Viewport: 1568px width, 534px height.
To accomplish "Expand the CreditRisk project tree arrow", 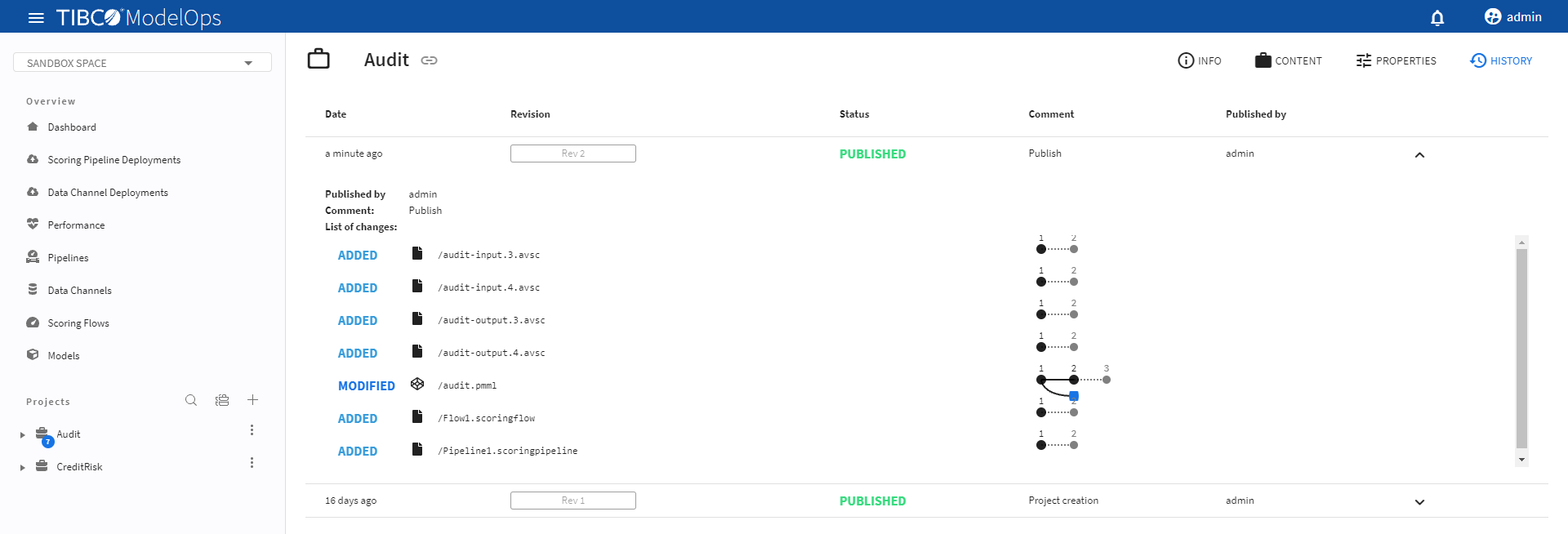I will (x=23, y=468).
